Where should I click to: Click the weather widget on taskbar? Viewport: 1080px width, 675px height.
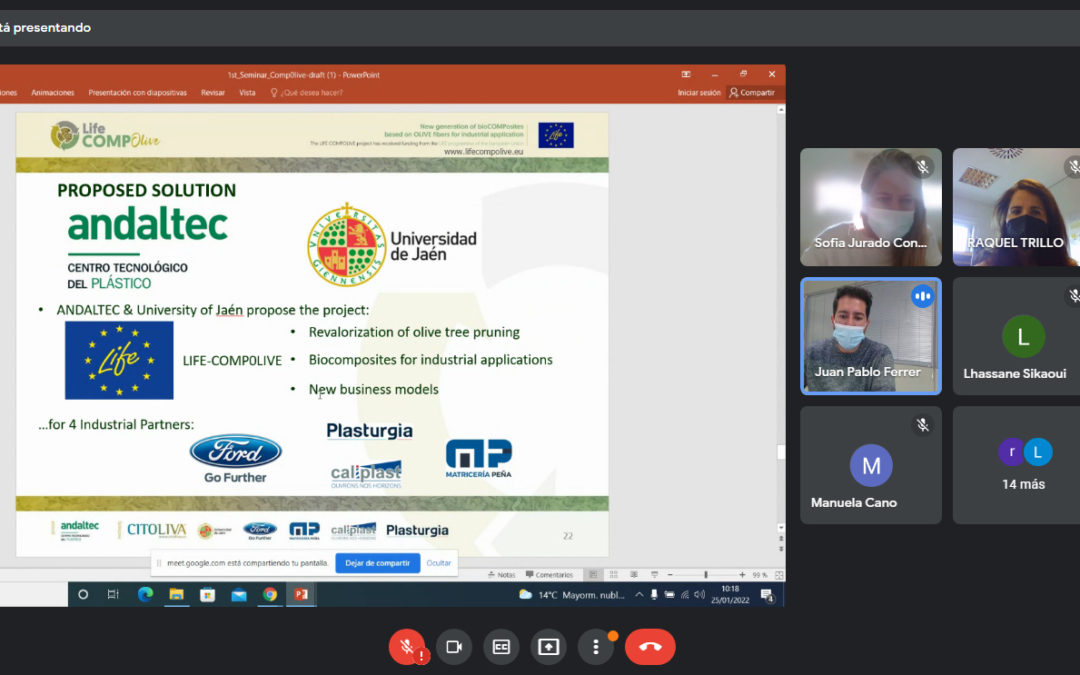[x=572, y=594]
